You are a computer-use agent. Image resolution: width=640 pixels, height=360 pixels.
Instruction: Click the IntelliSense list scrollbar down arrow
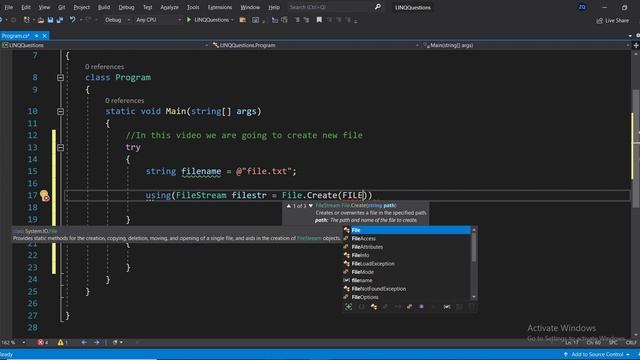click(474, 297)
